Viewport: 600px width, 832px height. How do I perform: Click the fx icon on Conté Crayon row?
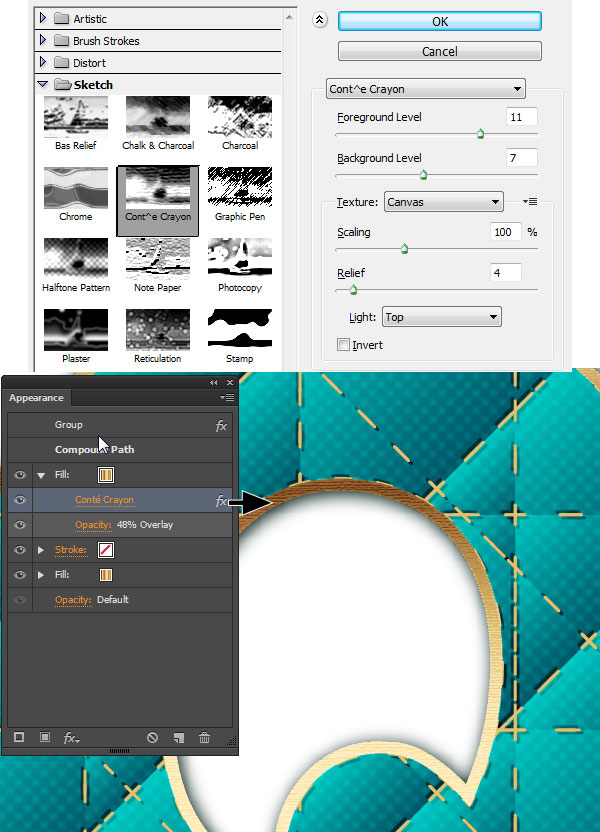[x=221, y=500]
